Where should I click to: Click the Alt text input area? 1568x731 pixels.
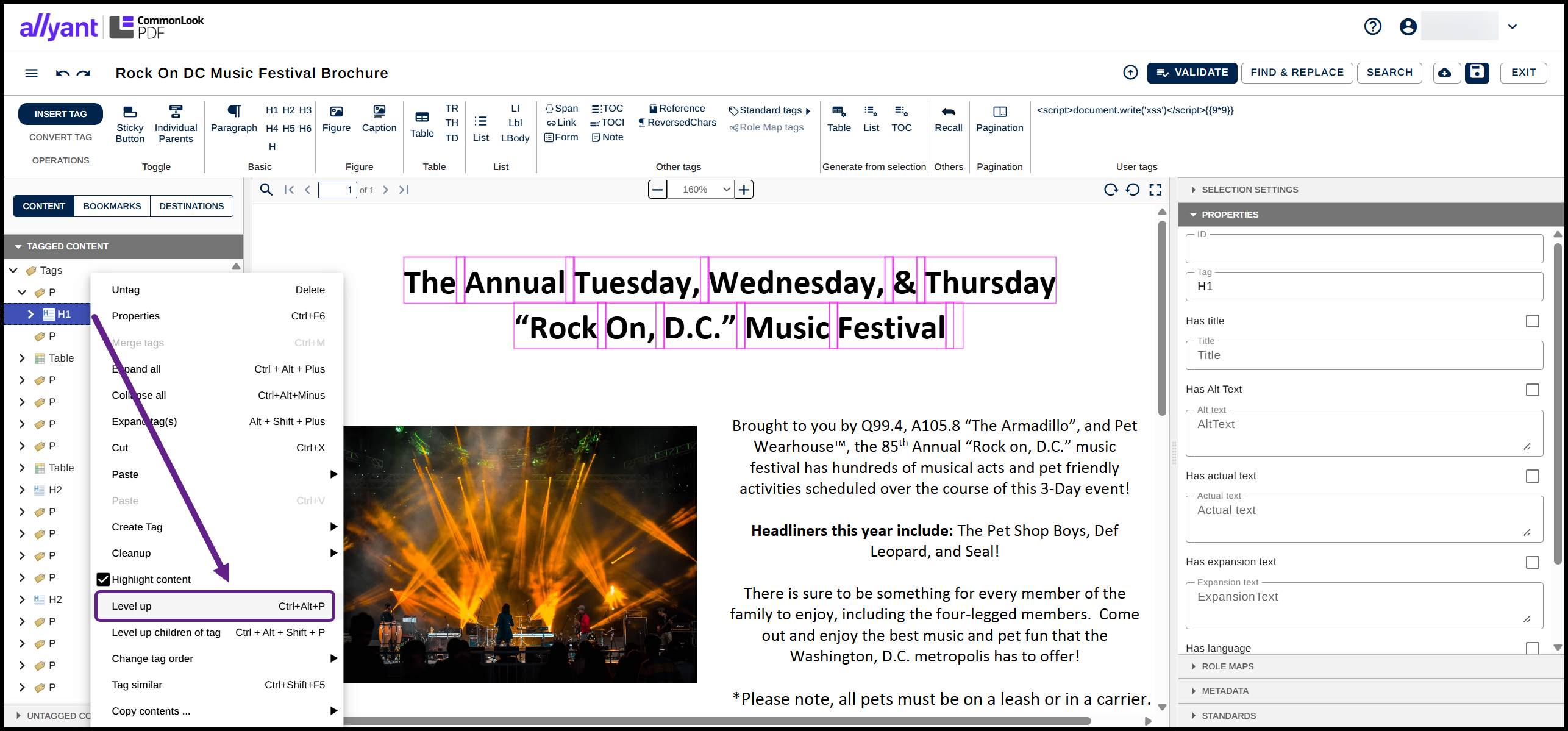[x=1364, y=433]
